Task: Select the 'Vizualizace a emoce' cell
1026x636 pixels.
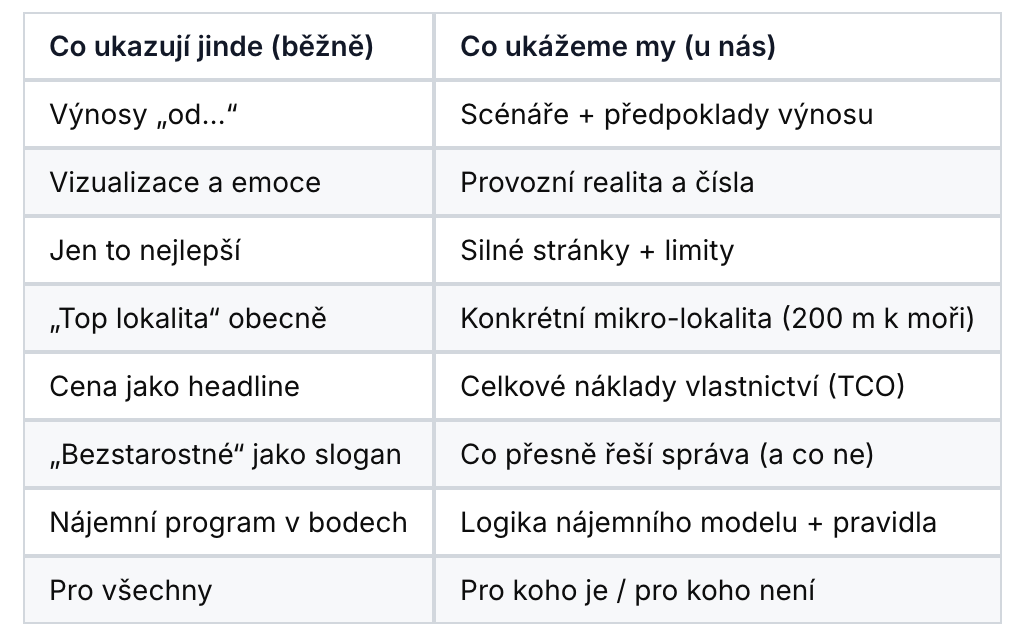Action: pyautogui.click(x=185, y=183)
